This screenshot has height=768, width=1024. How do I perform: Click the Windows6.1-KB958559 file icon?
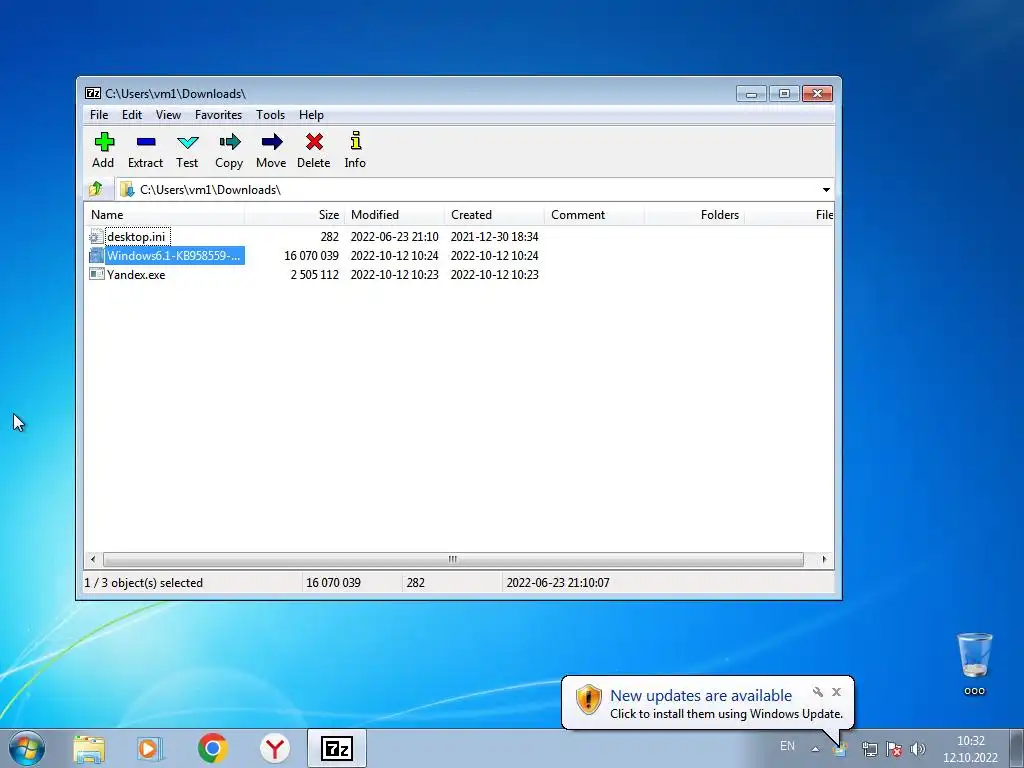point(96,255)
